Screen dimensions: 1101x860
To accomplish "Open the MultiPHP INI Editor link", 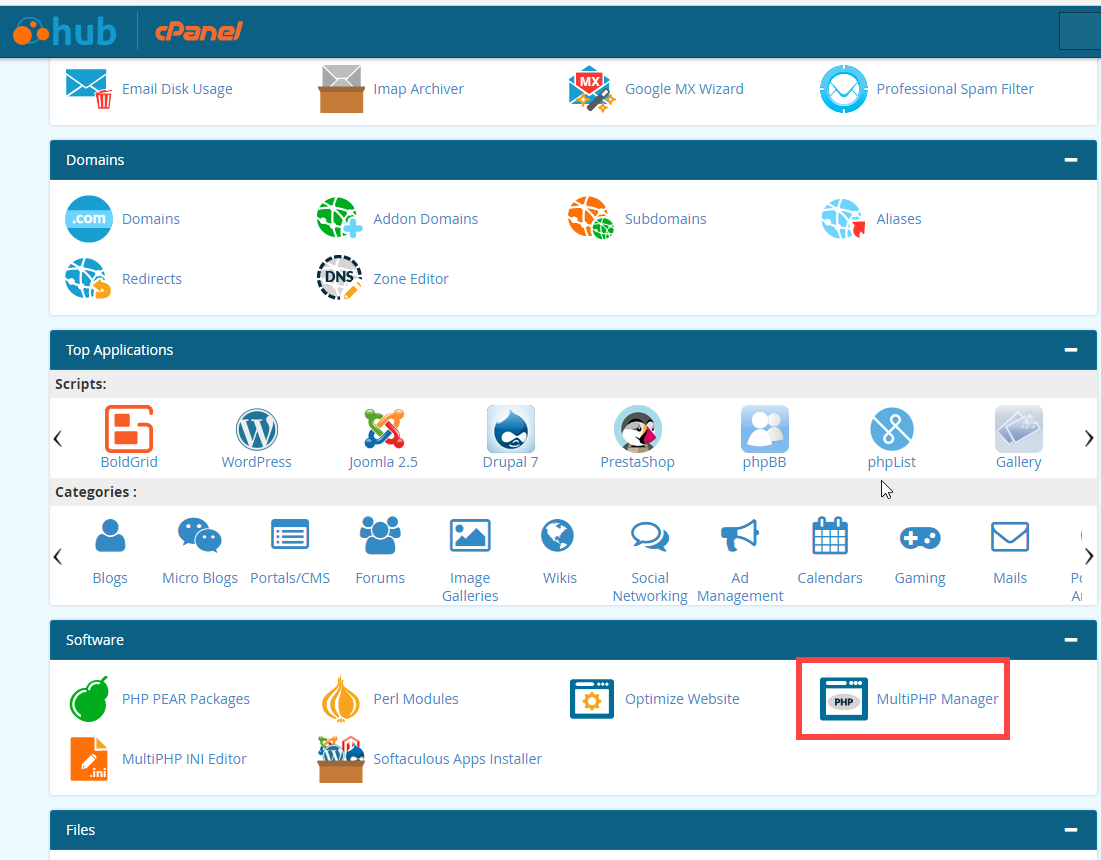I will [184, 759].
